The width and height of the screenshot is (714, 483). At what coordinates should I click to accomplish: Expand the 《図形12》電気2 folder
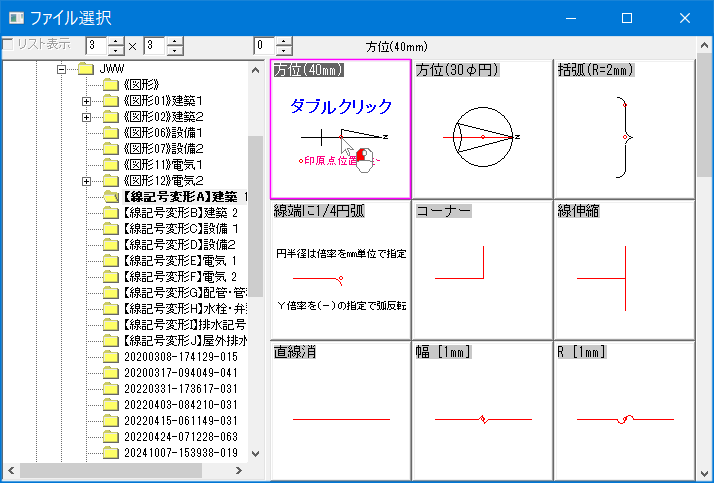87,181
